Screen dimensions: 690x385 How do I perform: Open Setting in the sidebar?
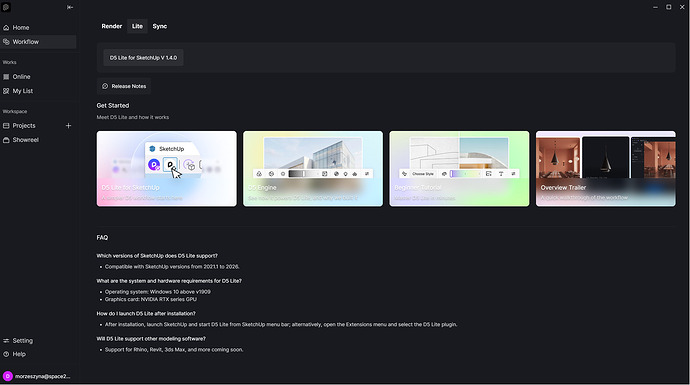click(x=38, y=341)
